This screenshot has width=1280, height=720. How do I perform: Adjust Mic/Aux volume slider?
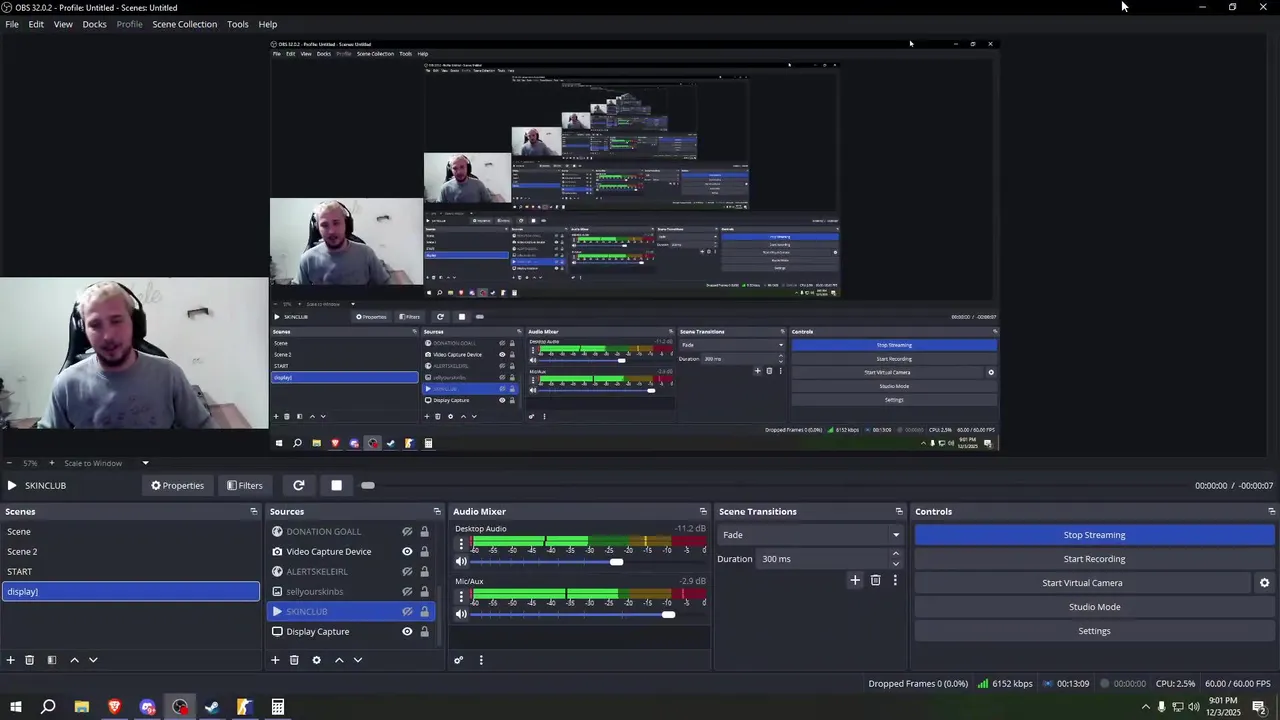tap(668, 615)
